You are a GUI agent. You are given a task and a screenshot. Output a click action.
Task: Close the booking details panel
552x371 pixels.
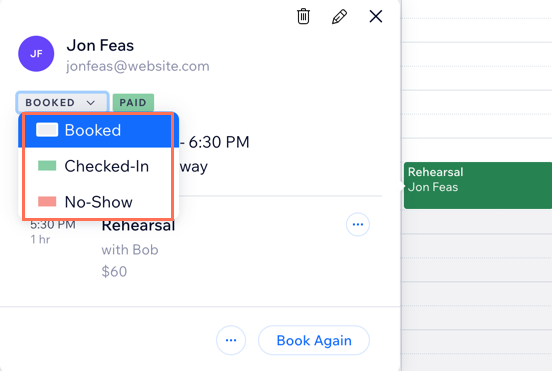(x=376, y=16)
